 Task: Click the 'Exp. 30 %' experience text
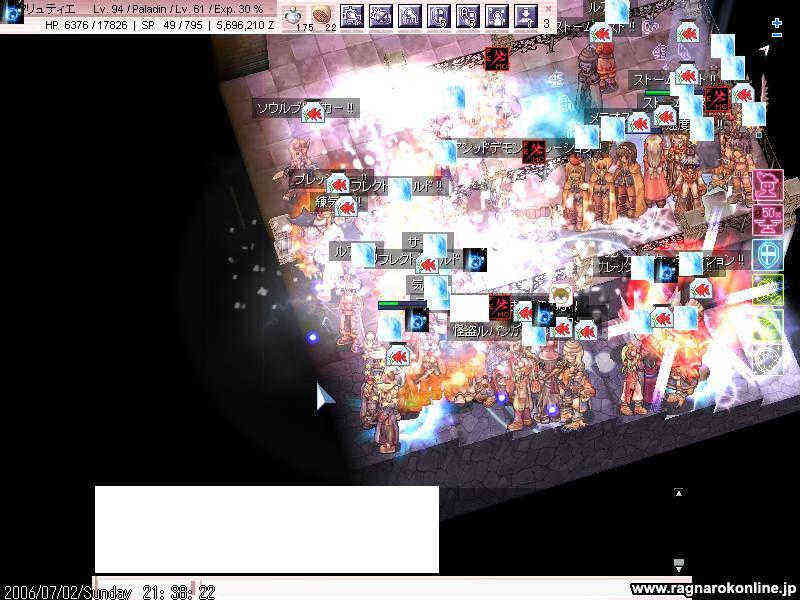click(x=239, y=9)
